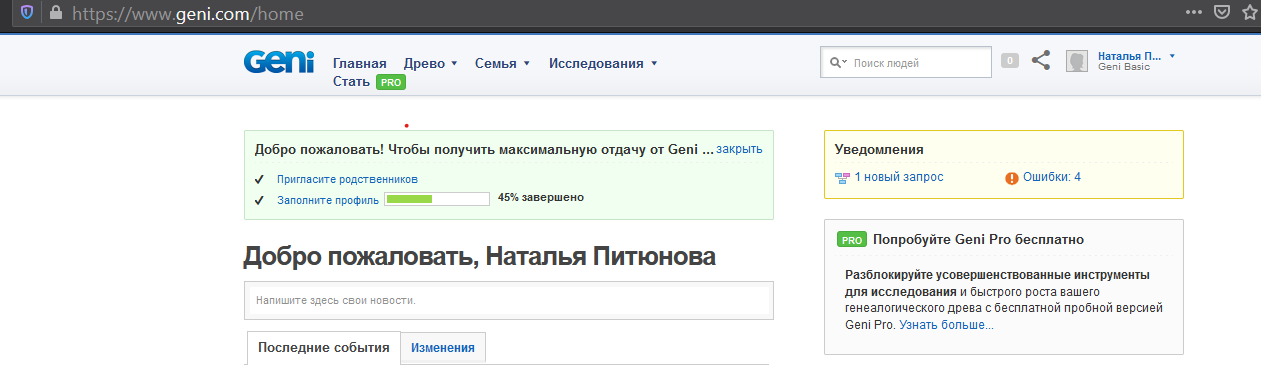Save page to Pocket icon
This screenshot has width=1261, height=366.
(1221, 13)
